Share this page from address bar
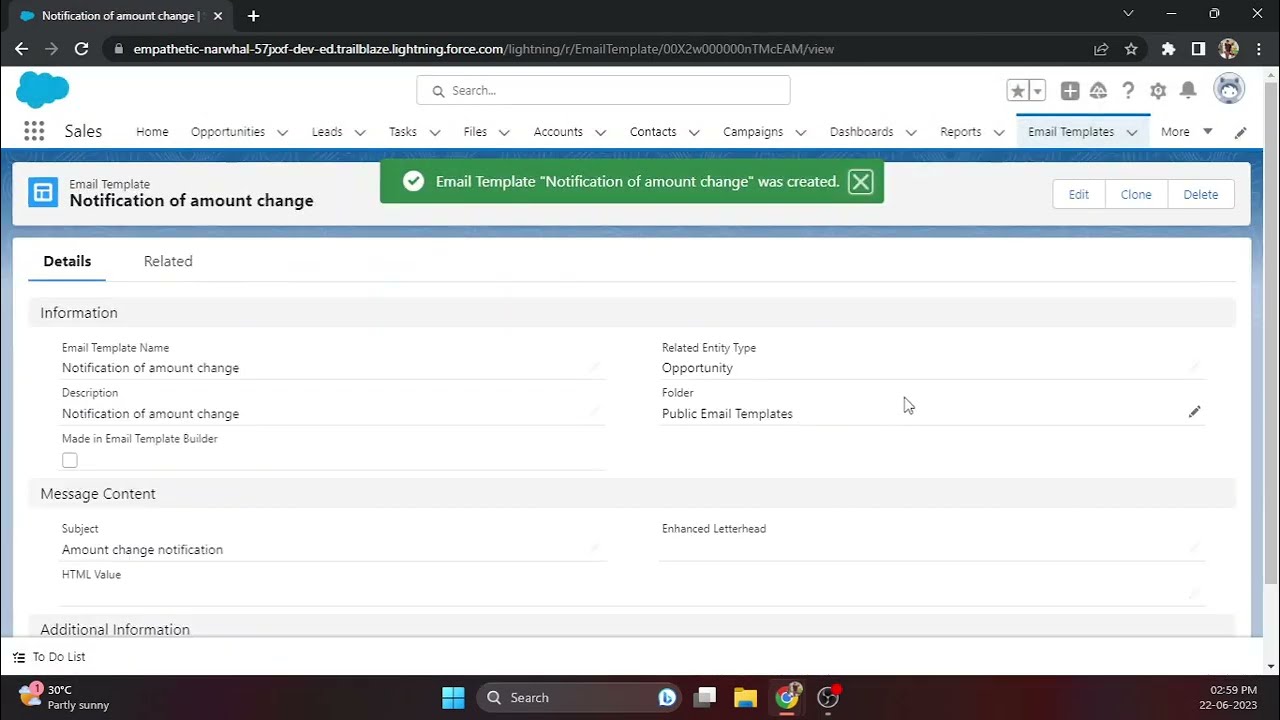This screenshot has width=1280, height=720. (x=1101, y=48)
